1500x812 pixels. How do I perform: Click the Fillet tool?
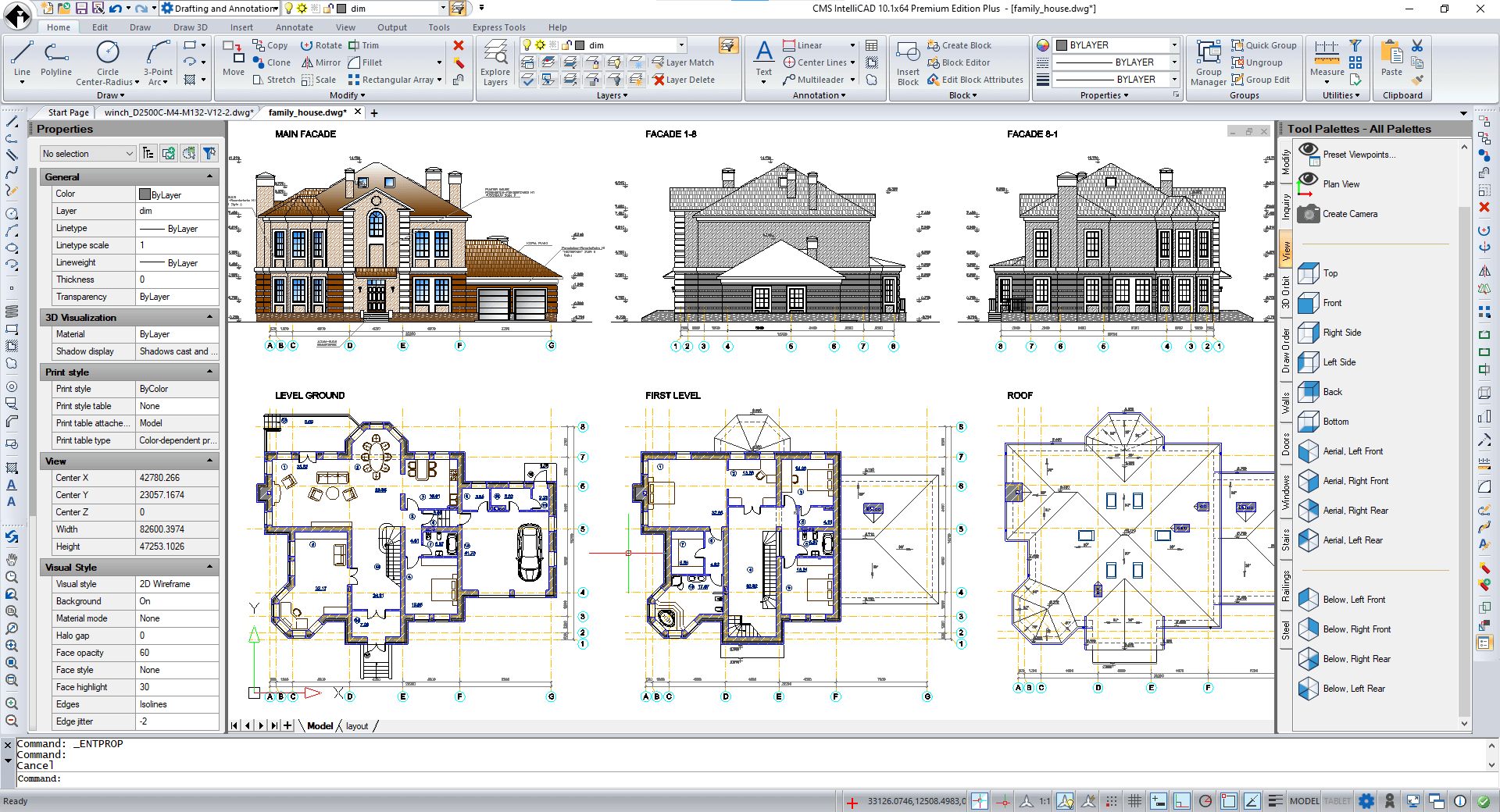click(365, 62)
